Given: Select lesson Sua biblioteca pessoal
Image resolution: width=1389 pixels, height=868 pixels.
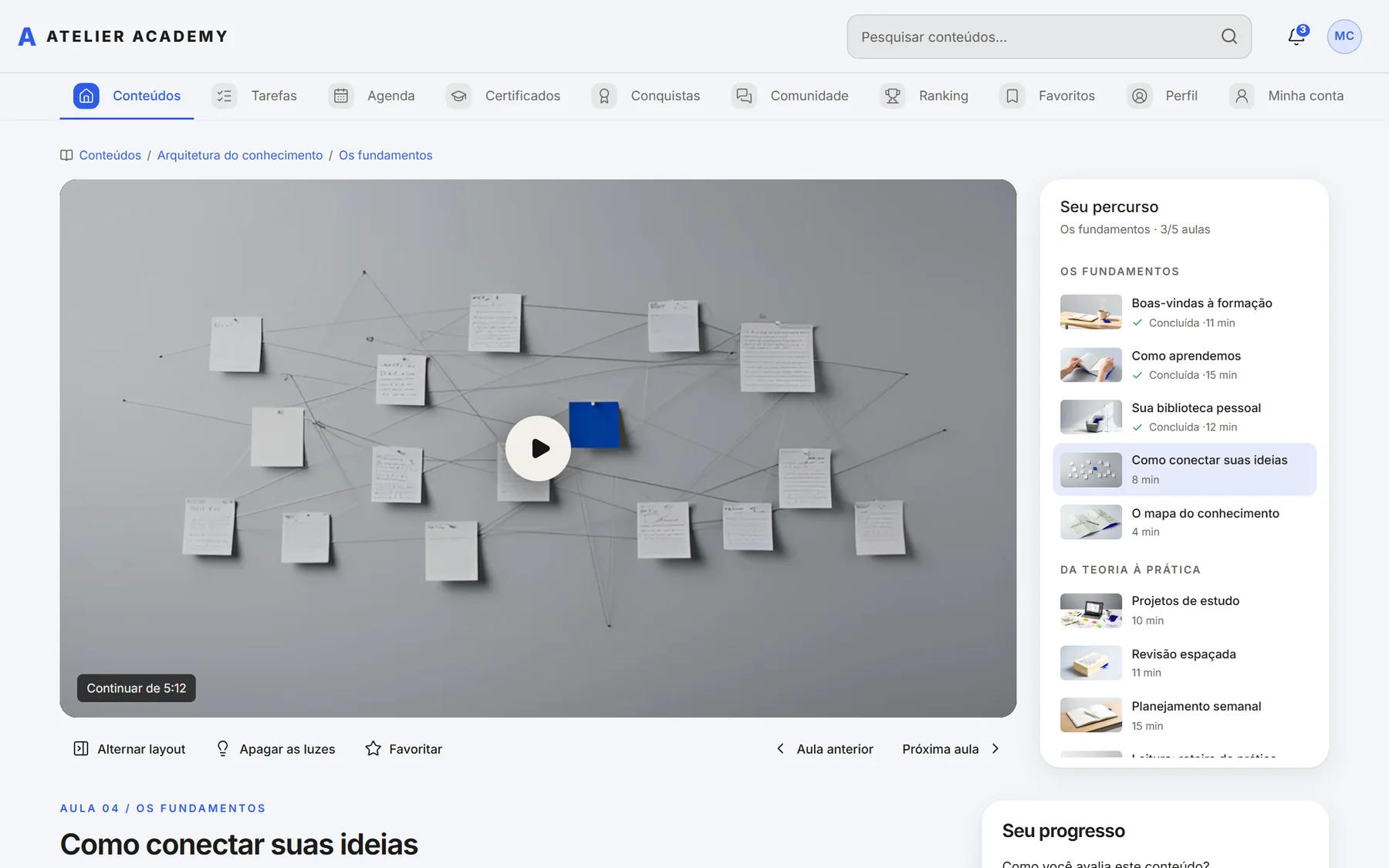Looking at the screenshot, I should (x=1185, y=417).
